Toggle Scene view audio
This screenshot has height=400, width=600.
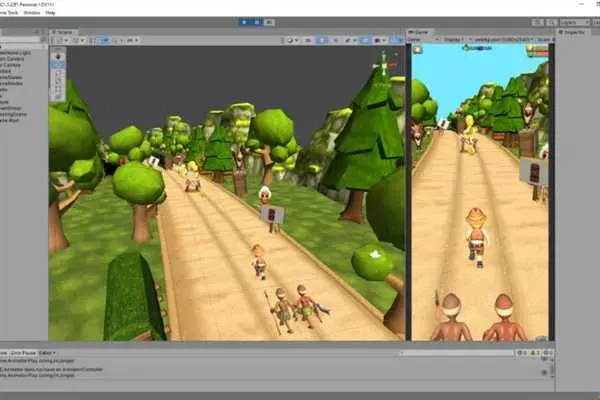(x=335, y=40)
